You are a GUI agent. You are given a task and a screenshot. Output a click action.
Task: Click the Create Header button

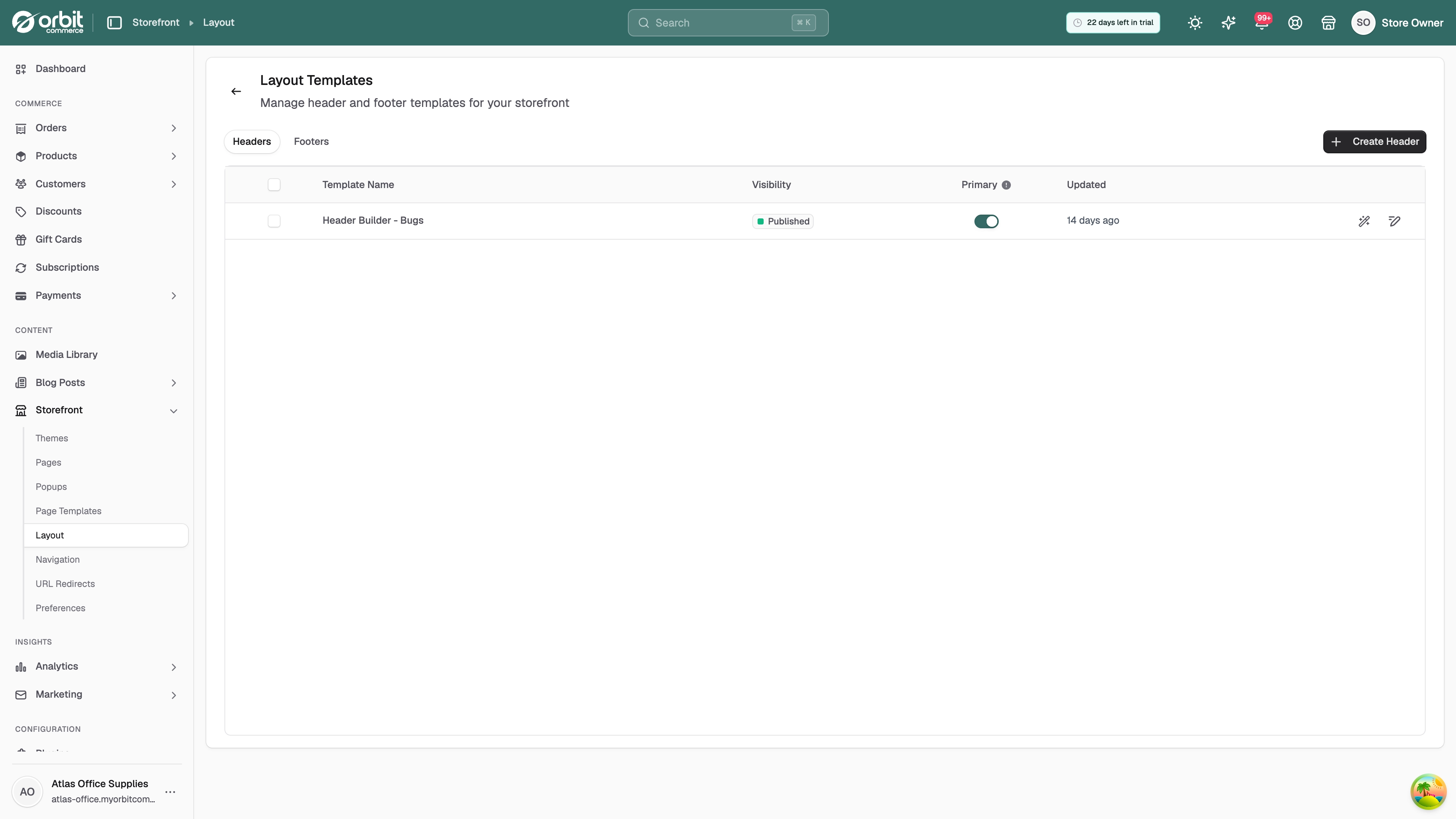tap(1374, 141)
